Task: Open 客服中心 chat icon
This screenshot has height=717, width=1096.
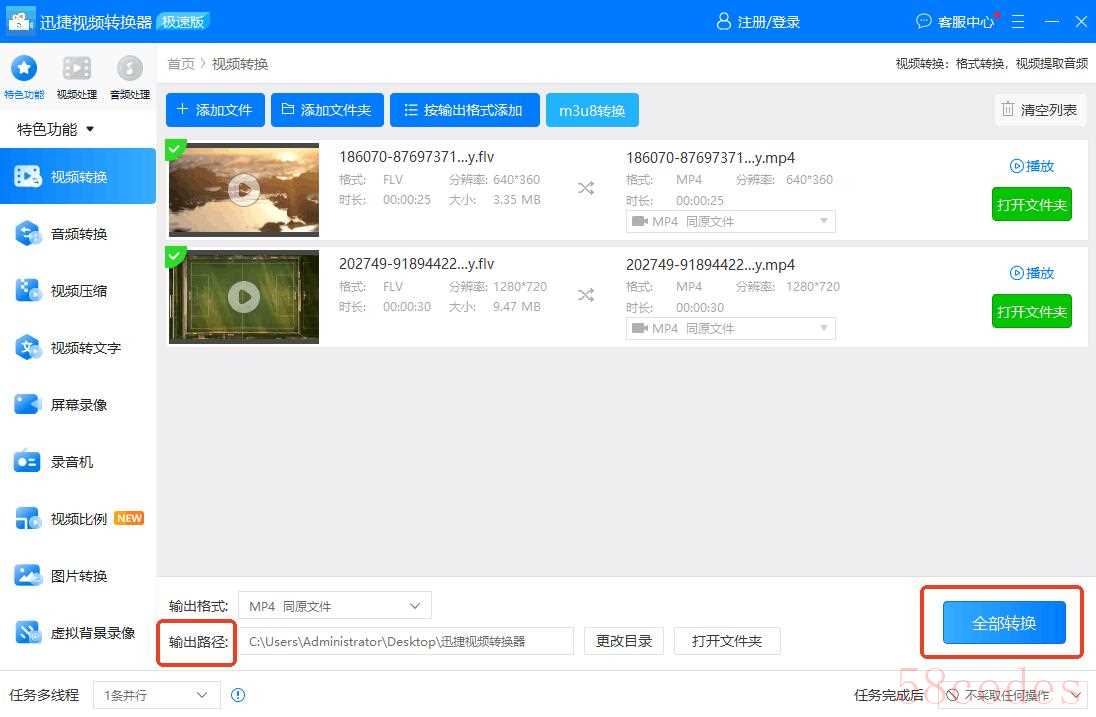Action: [955, 22]
